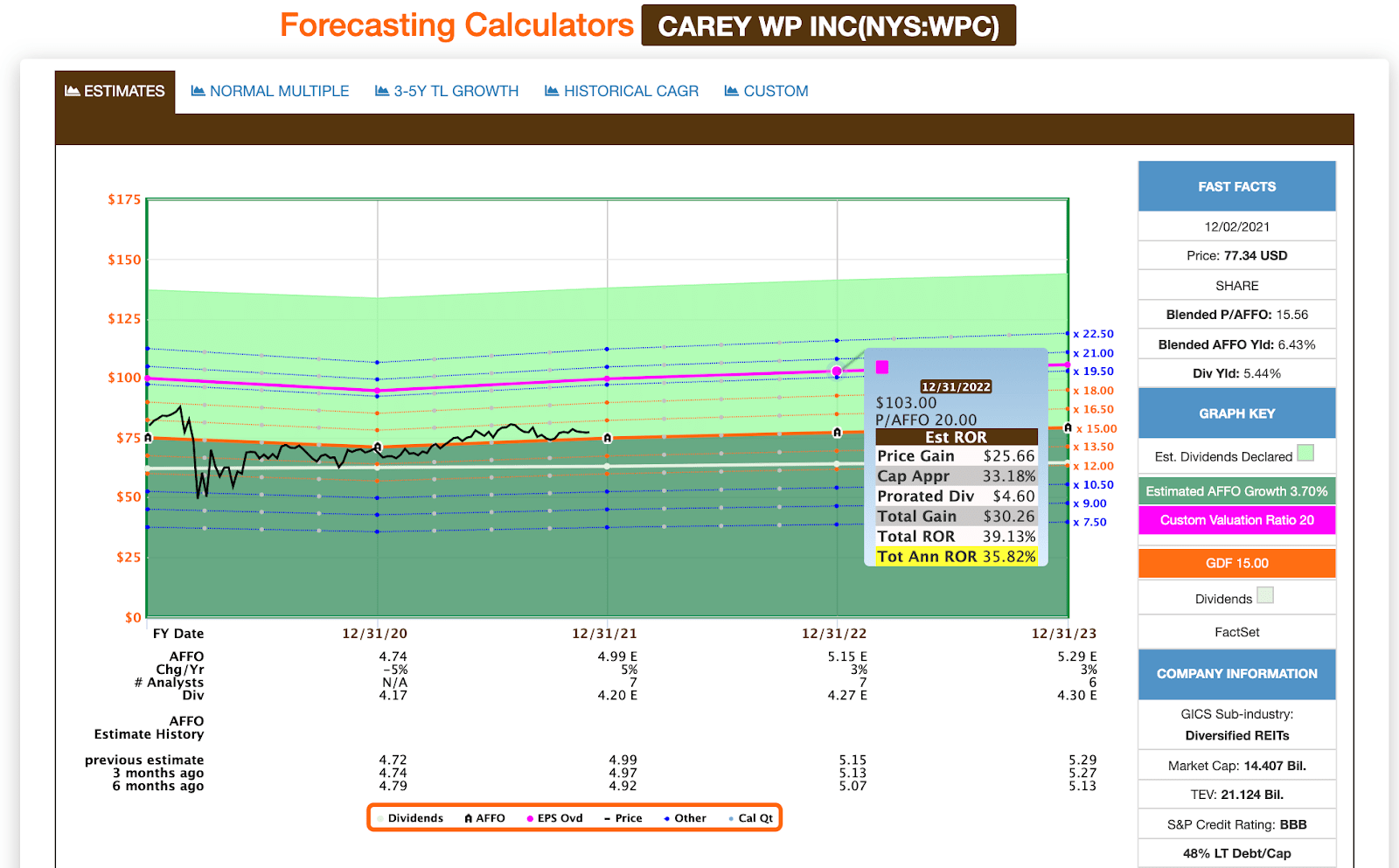This screenshot has width=1399, height=868.
Task: Click the Cal Qt dot marker in legend
Action: point(732,817)
